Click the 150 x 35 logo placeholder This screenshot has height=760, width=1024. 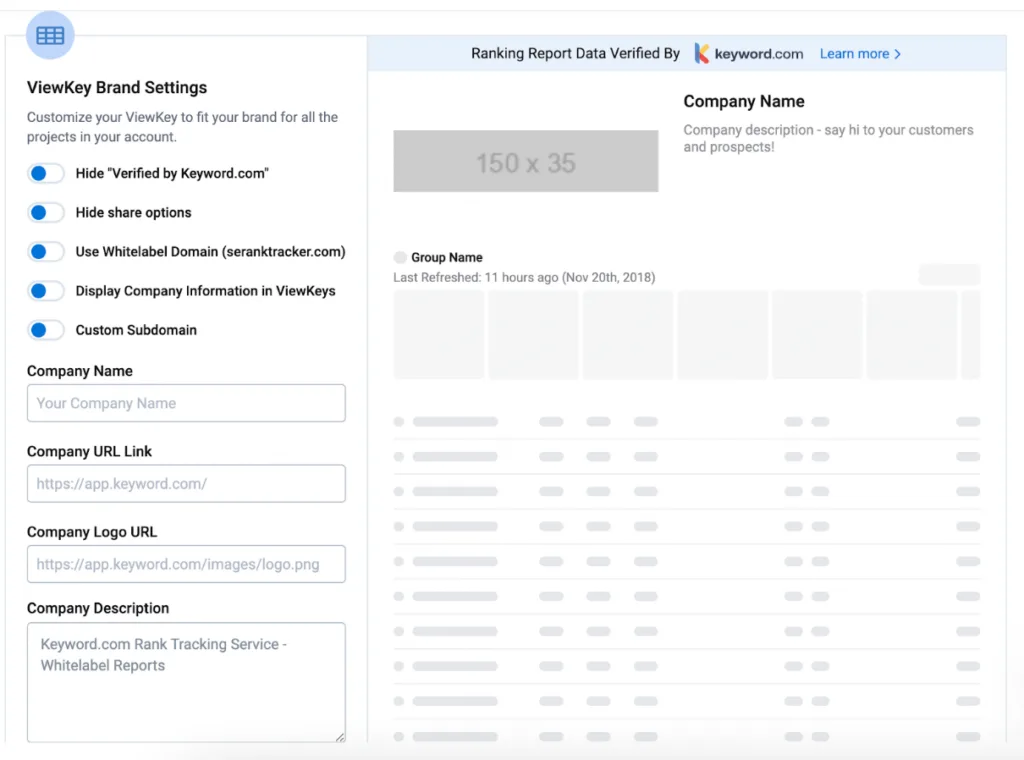pos(525,161)
